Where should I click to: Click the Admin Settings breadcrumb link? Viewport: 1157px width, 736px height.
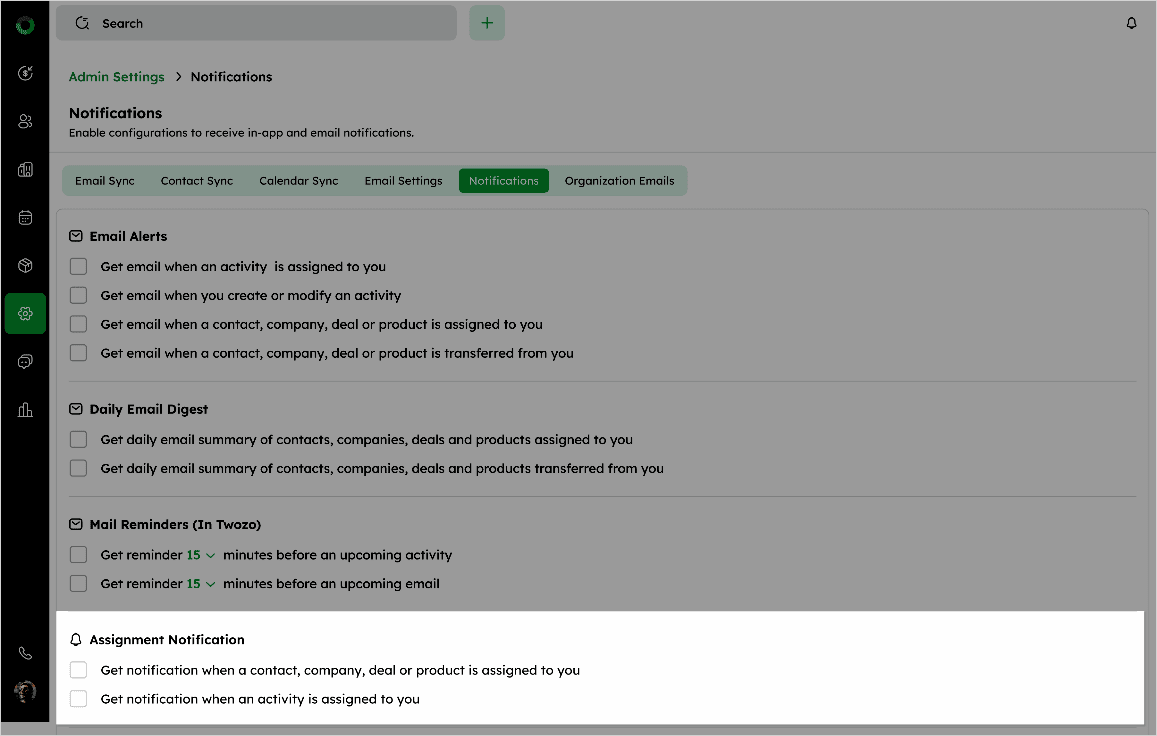pyautogui.click(x=116, y=77)
